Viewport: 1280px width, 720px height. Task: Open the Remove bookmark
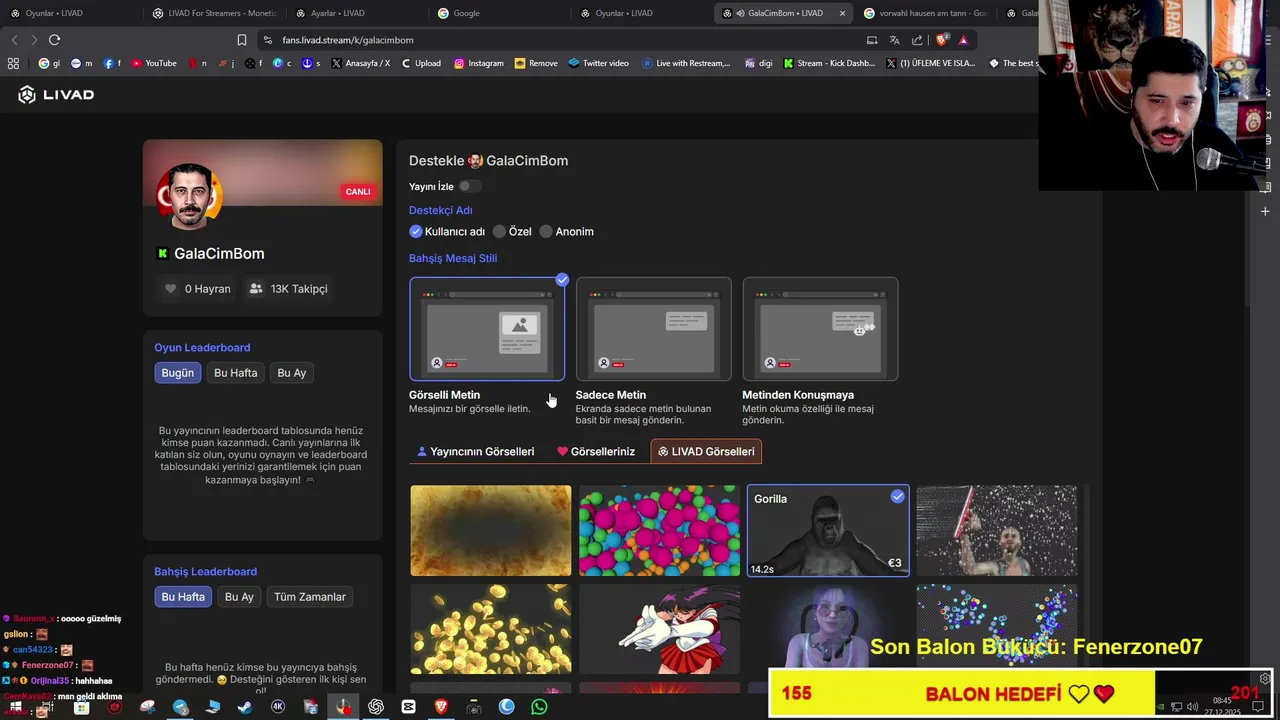pos(536,63)
